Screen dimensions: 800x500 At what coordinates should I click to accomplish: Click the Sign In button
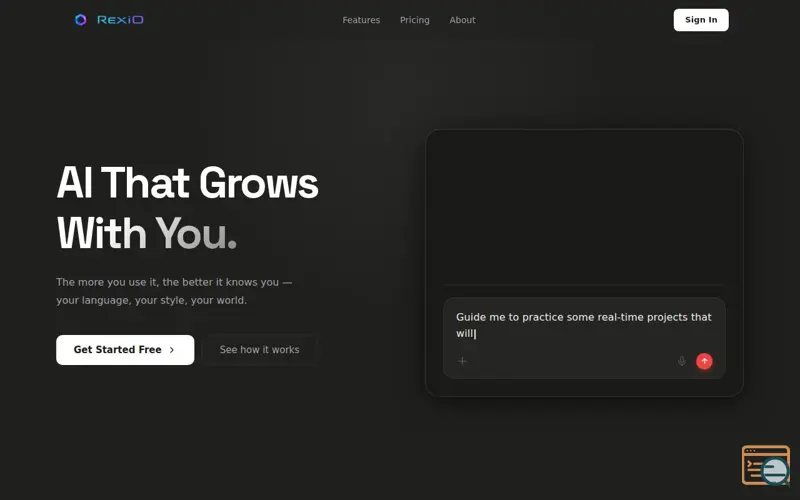pos(701,20)
